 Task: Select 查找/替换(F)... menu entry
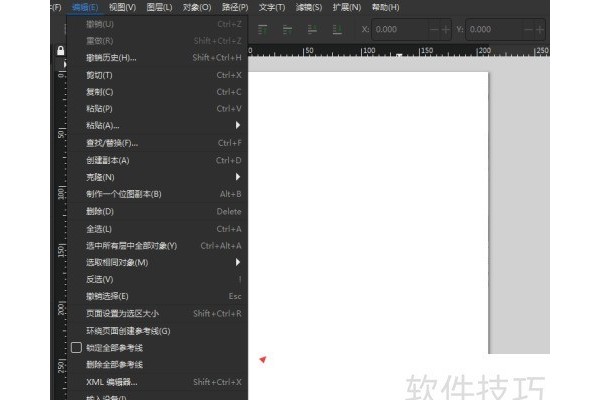click(158, 143)
